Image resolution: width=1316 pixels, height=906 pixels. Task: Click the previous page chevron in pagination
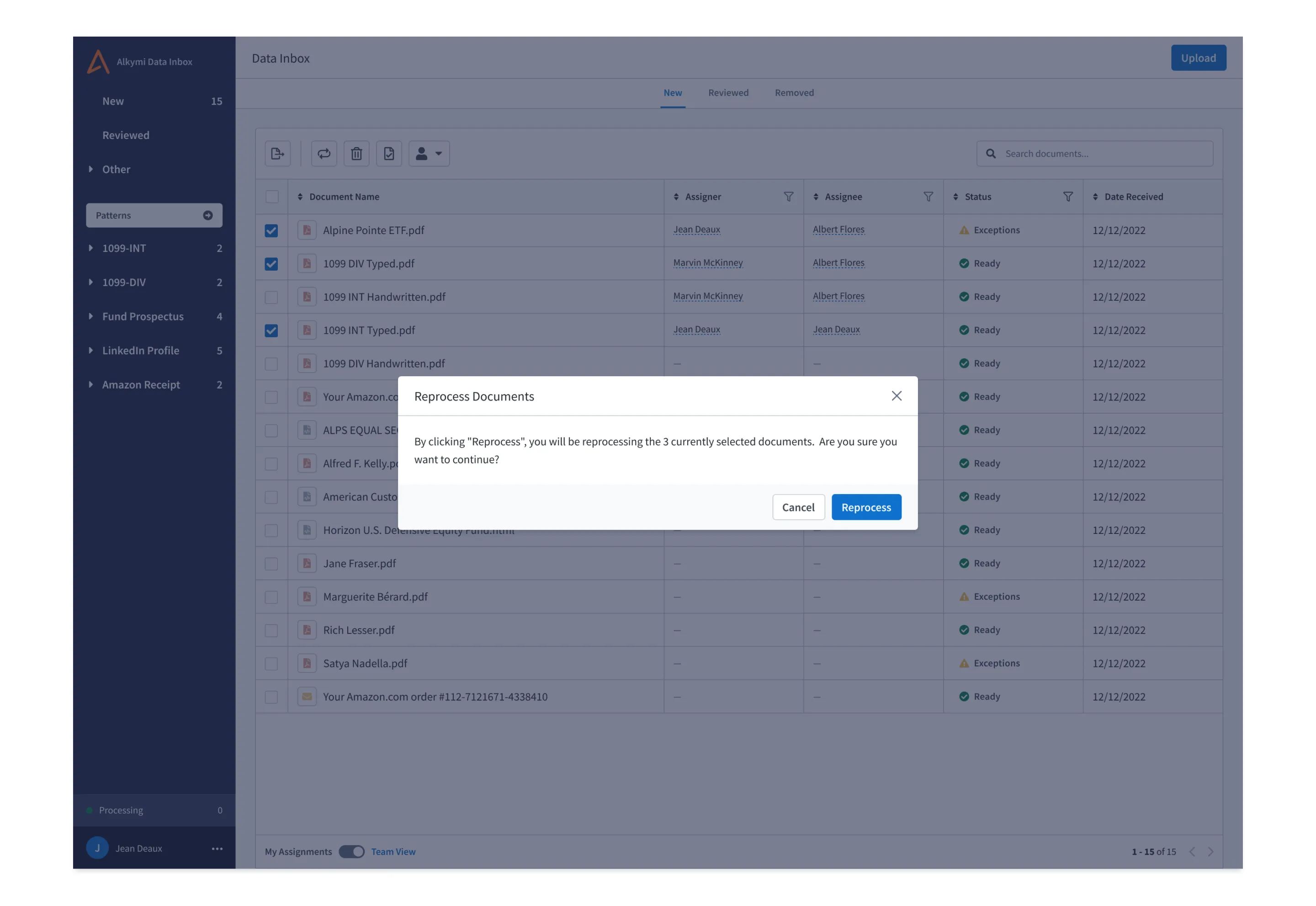[1192, 851]
